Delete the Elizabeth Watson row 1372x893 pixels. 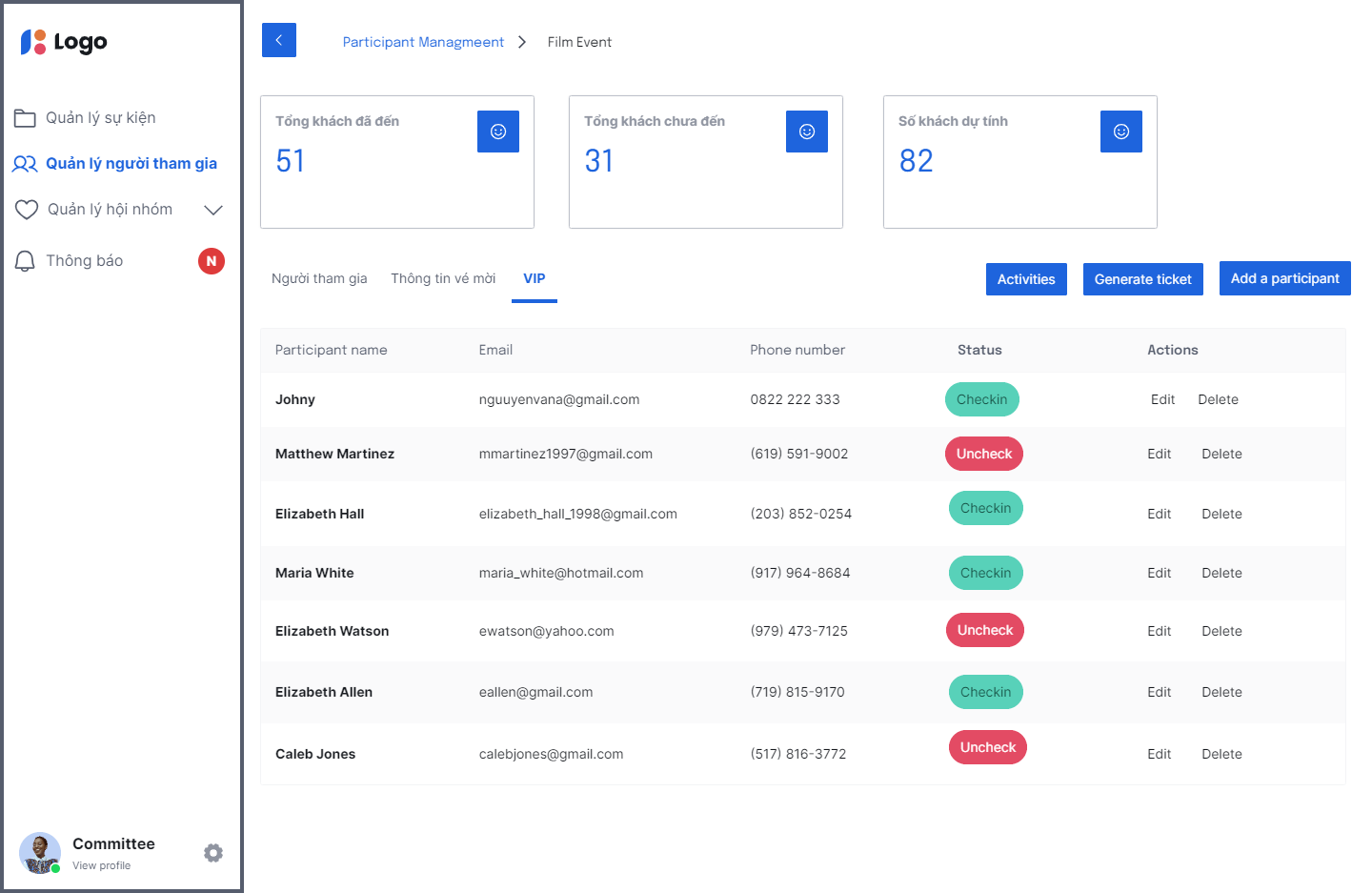(1221, 631)
